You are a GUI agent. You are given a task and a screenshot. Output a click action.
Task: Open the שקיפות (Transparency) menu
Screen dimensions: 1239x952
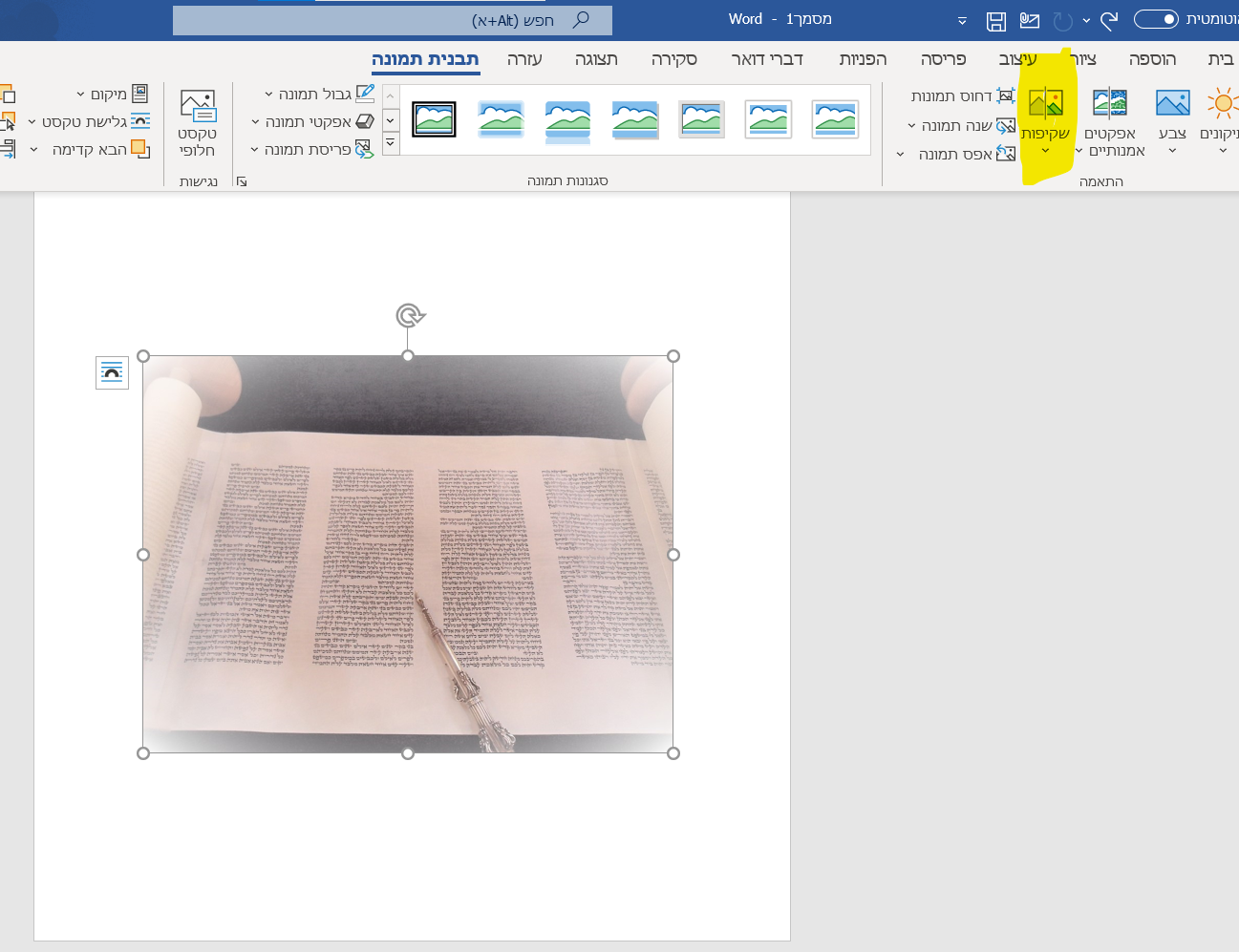(1045, 119)
